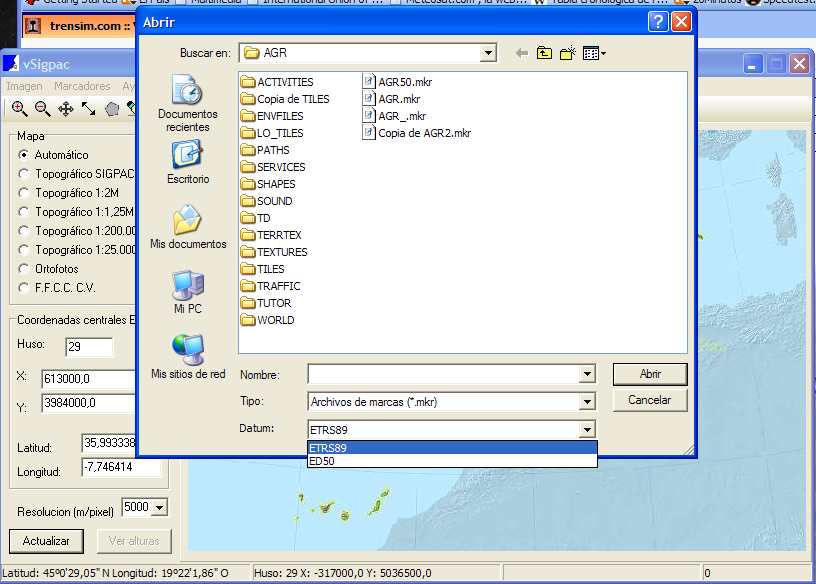Open Mi PC location
The image size is (816, 584).
click(x=188, y=292)
